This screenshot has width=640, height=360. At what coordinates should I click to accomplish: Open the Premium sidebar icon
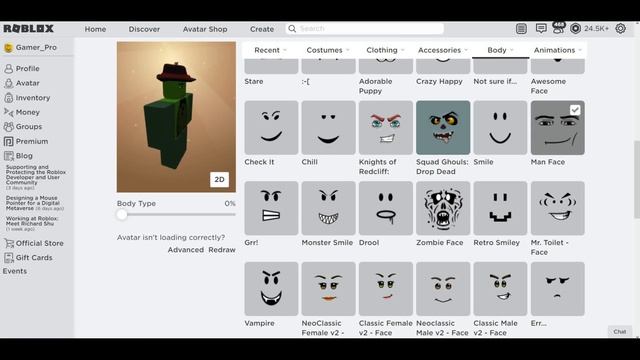(8, 141)
